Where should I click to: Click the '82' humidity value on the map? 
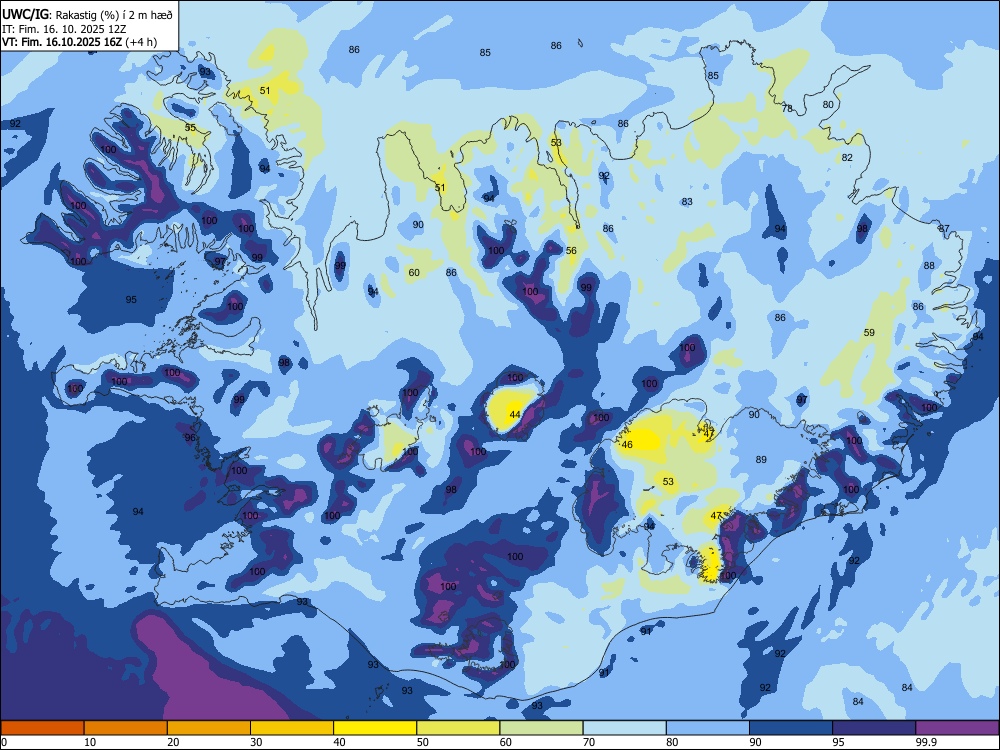point(847,158)
